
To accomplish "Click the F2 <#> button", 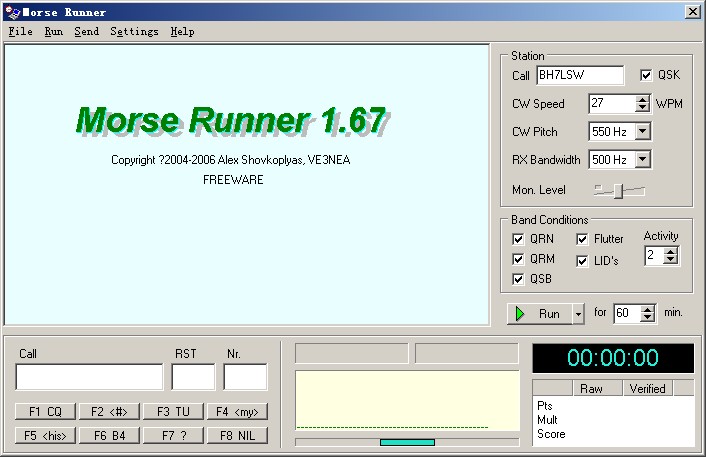I will pyautogui.click(x=109, y=412).
